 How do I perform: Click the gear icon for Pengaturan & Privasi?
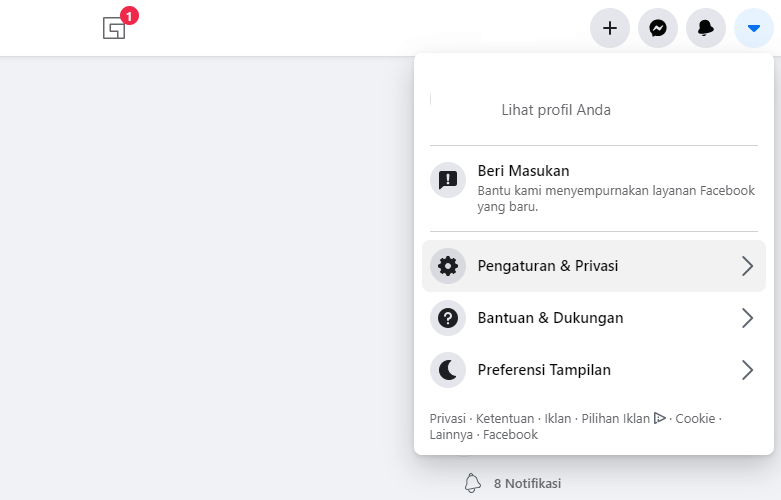(448, 266)
